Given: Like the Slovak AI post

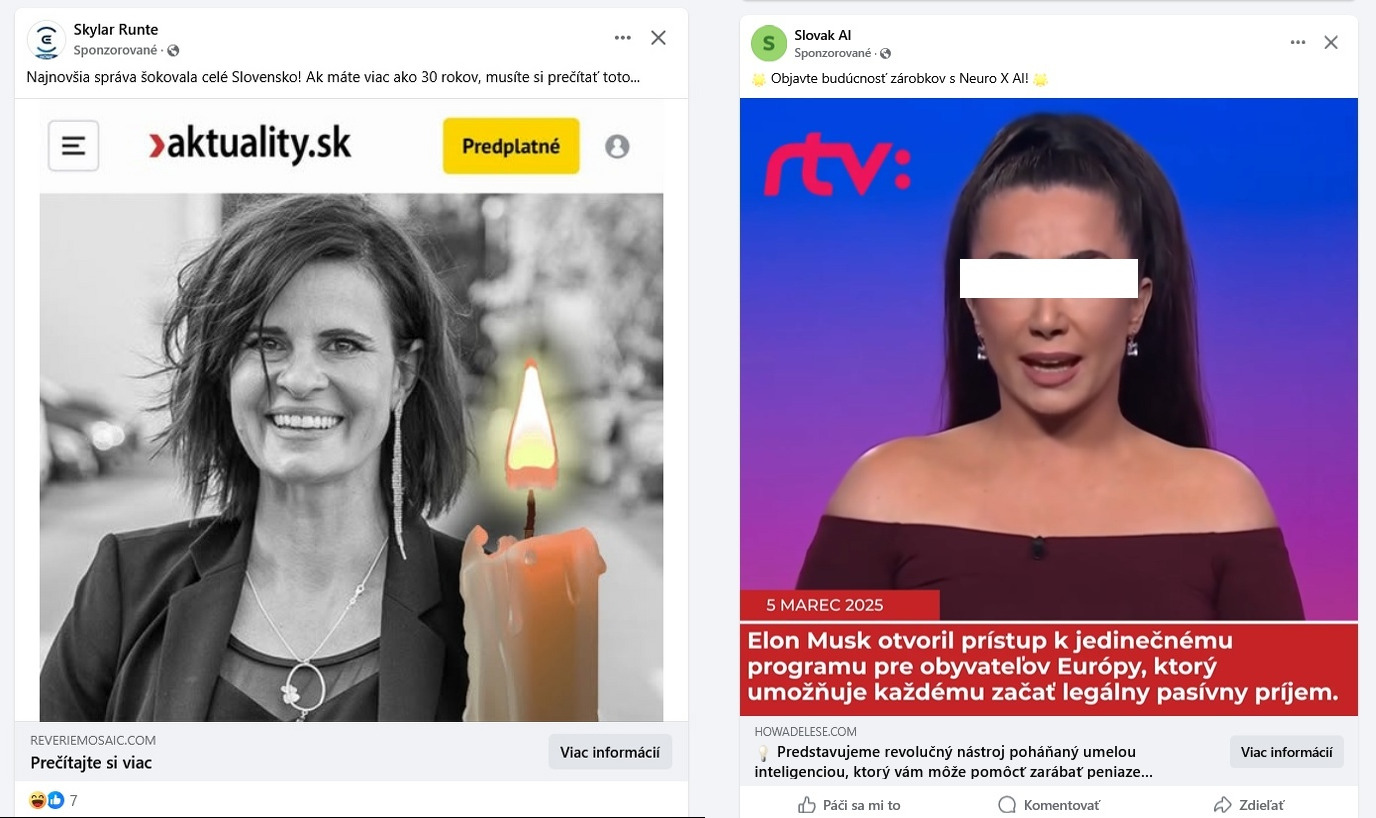Looking at the screenshot, I should (x=849, y=804).
